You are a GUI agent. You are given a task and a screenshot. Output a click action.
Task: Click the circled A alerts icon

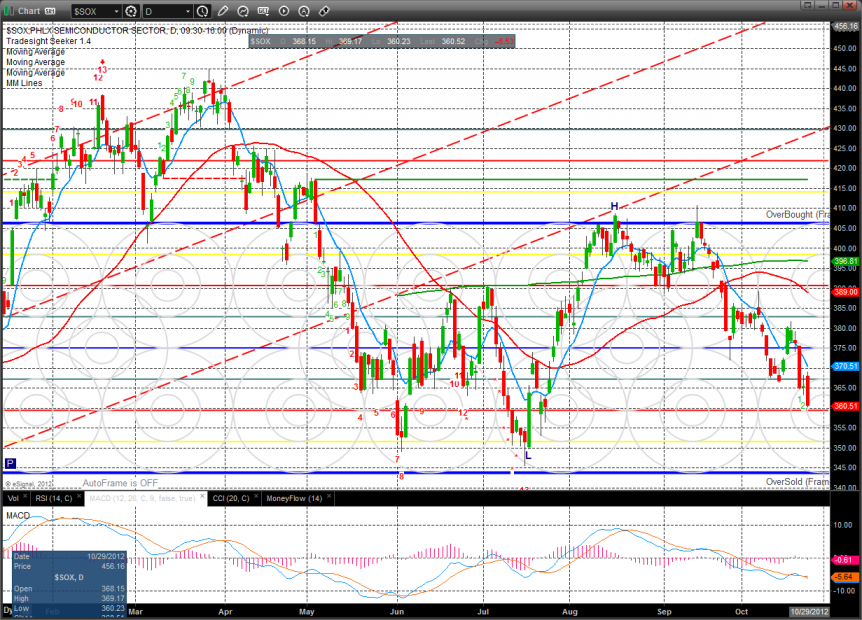coord(303,11)
